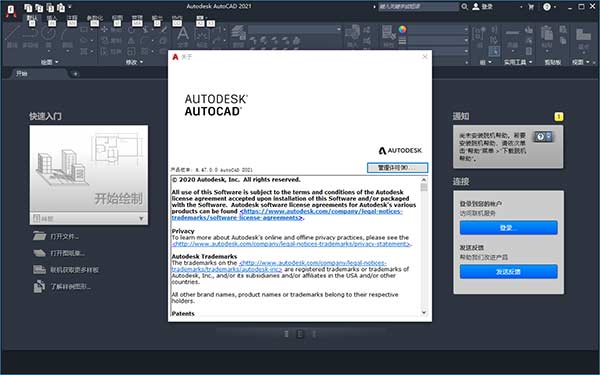This screenshot has width=600, height=375.
Task: Click the blue 发送反馈 button
Action: click(x=508, y=271)
